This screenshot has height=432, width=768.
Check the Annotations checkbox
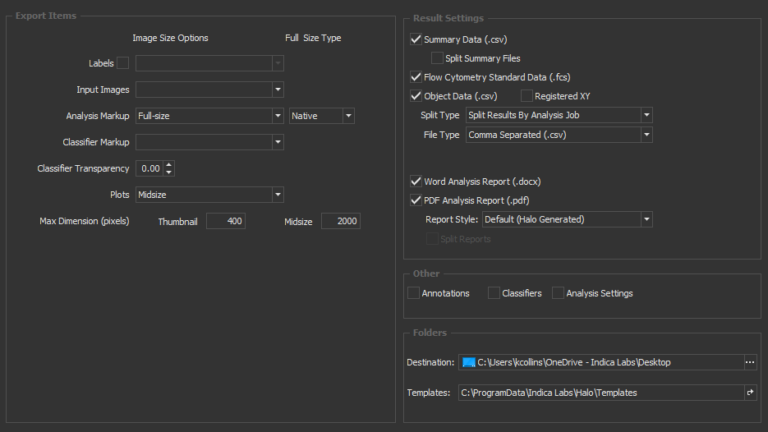pos(414,293)
